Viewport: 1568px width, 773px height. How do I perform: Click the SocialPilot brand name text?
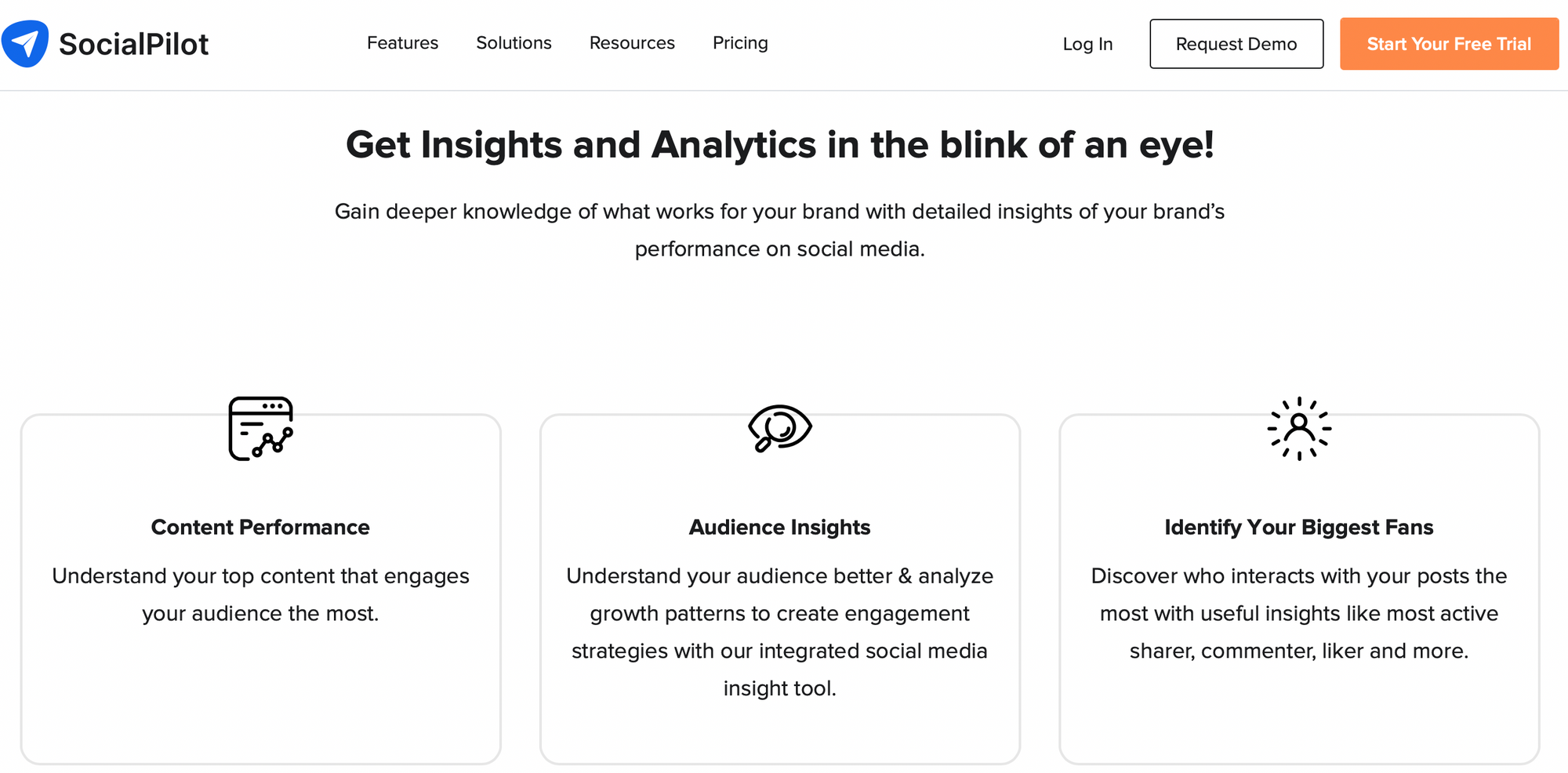coord(133,44)
